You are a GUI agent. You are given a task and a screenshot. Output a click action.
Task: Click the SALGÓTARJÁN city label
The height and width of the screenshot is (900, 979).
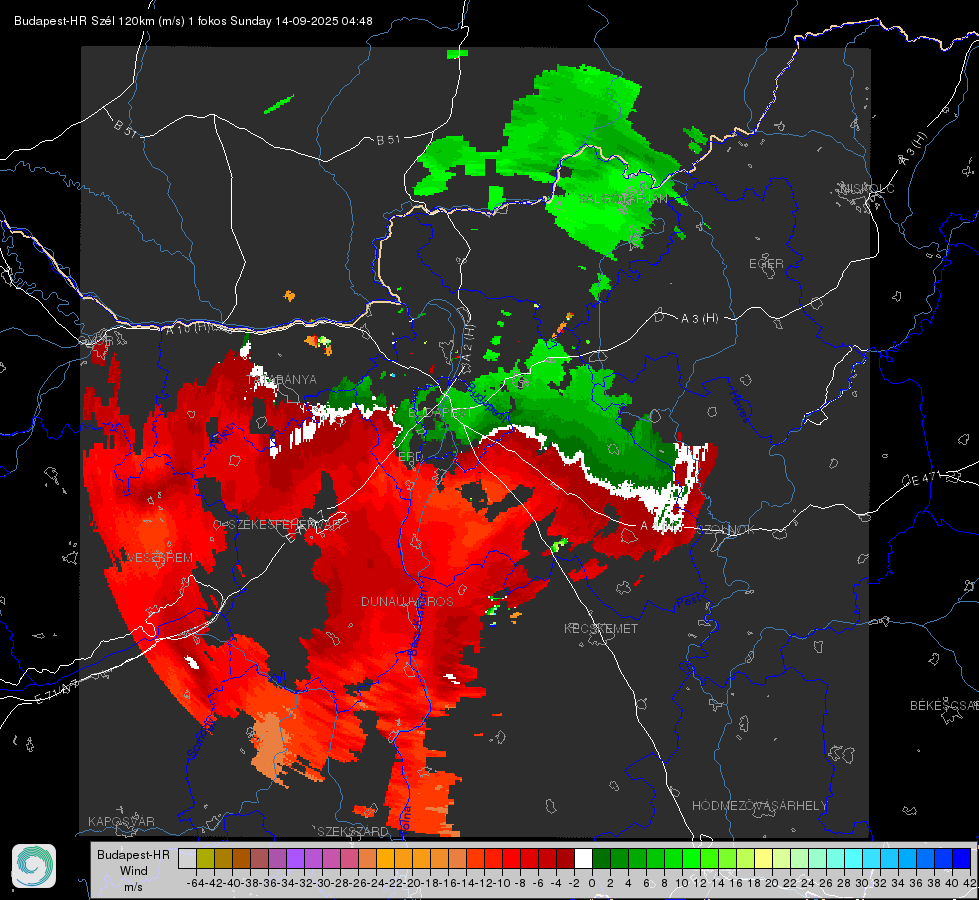[622, 198]
